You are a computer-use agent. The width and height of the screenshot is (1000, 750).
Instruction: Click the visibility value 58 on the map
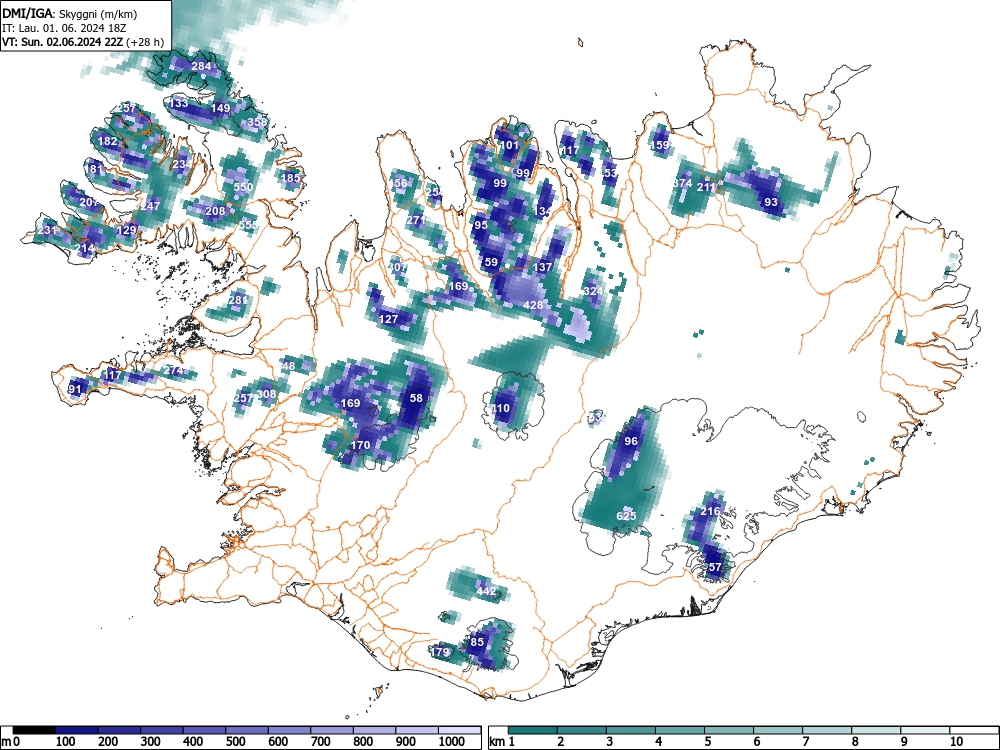(x=416, y=398)
